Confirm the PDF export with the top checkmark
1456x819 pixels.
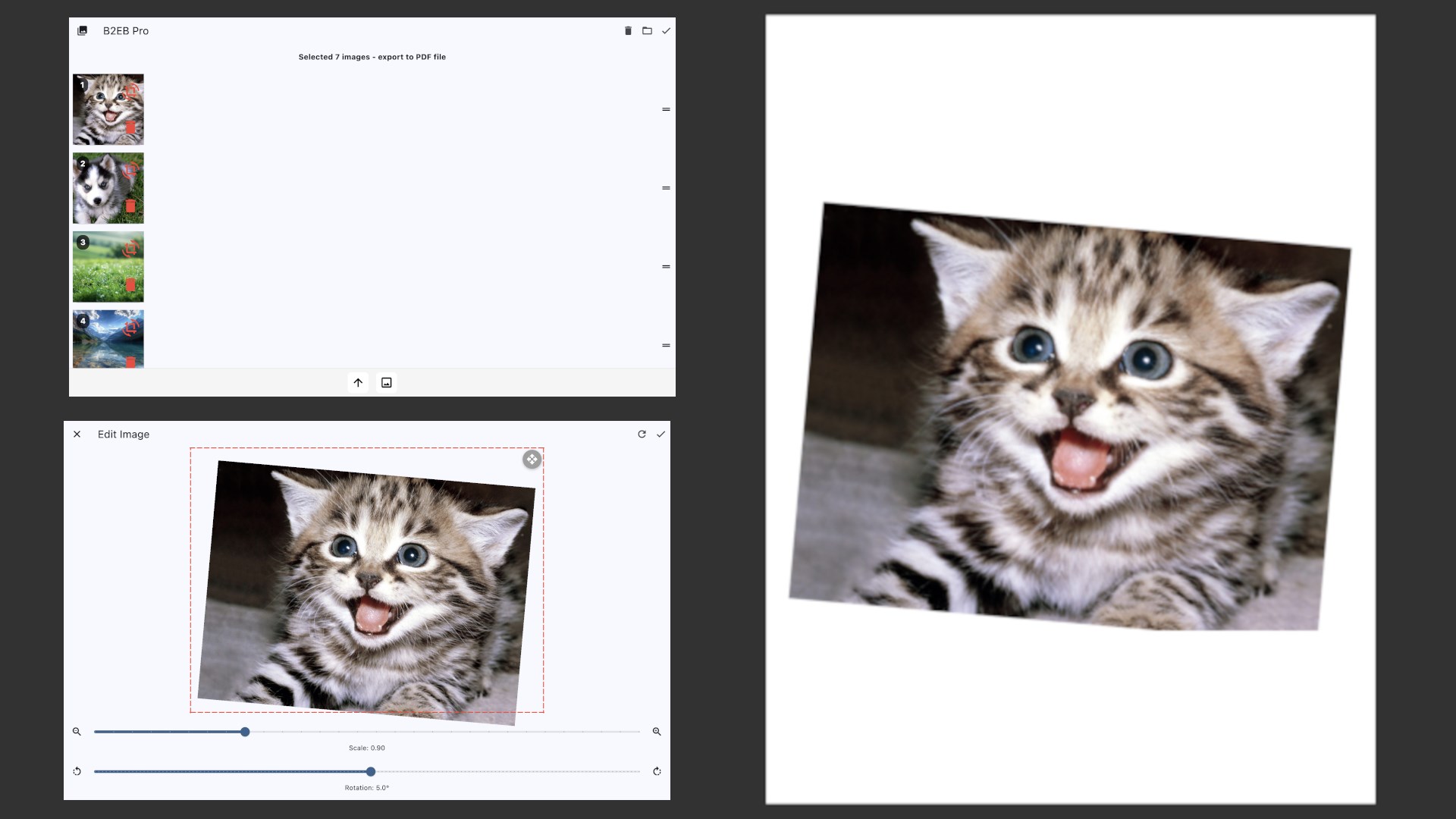pyautogui.click(x=666, y=31)
